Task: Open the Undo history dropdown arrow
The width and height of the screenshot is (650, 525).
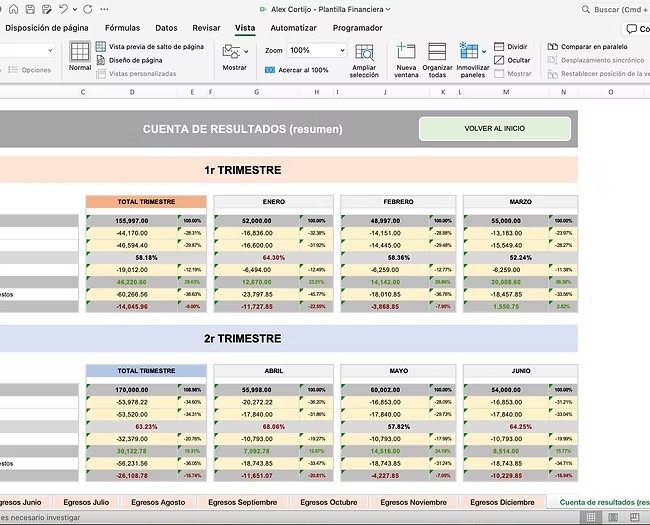Action: [x=75, y=9]
